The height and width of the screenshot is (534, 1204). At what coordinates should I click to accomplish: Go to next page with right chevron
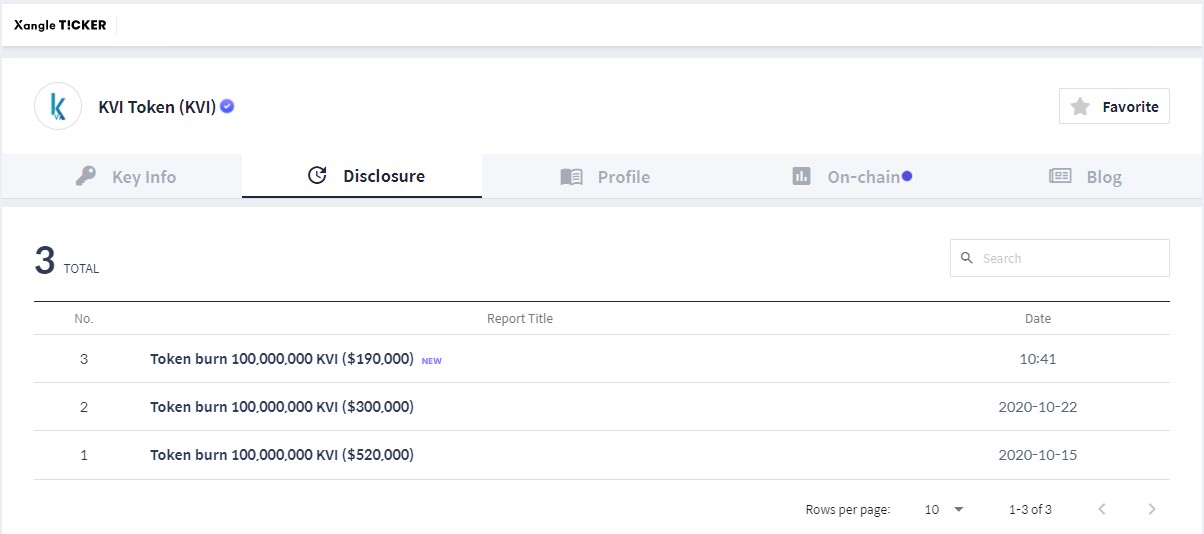(1152, 509)
